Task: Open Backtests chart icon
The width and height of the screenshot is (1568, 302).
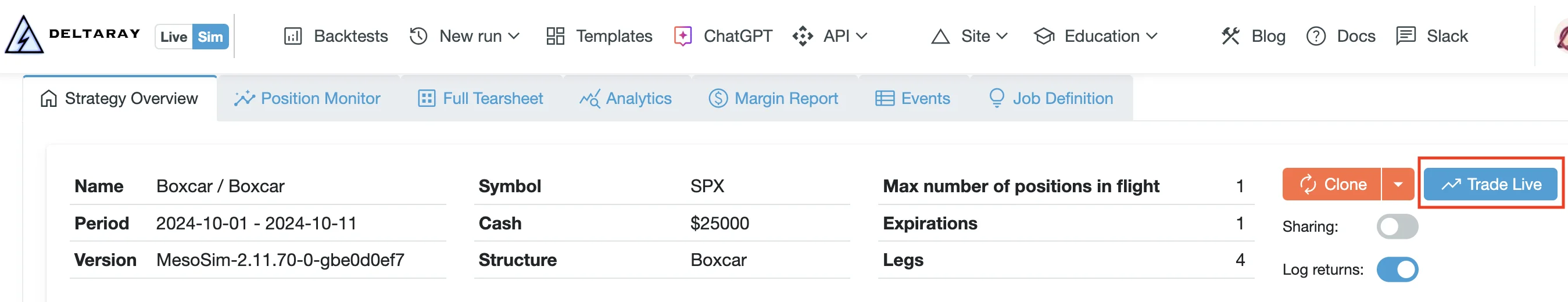Action: 293,37
